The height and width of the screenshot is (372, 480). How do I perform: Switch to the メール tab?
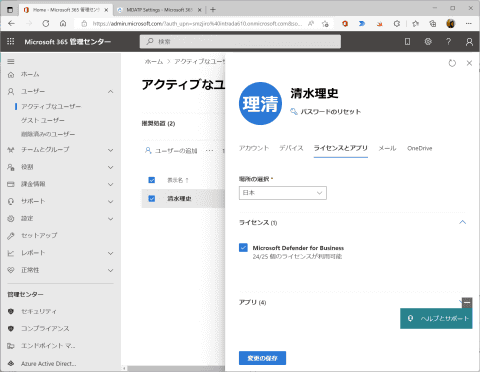[x=387, y=148]
